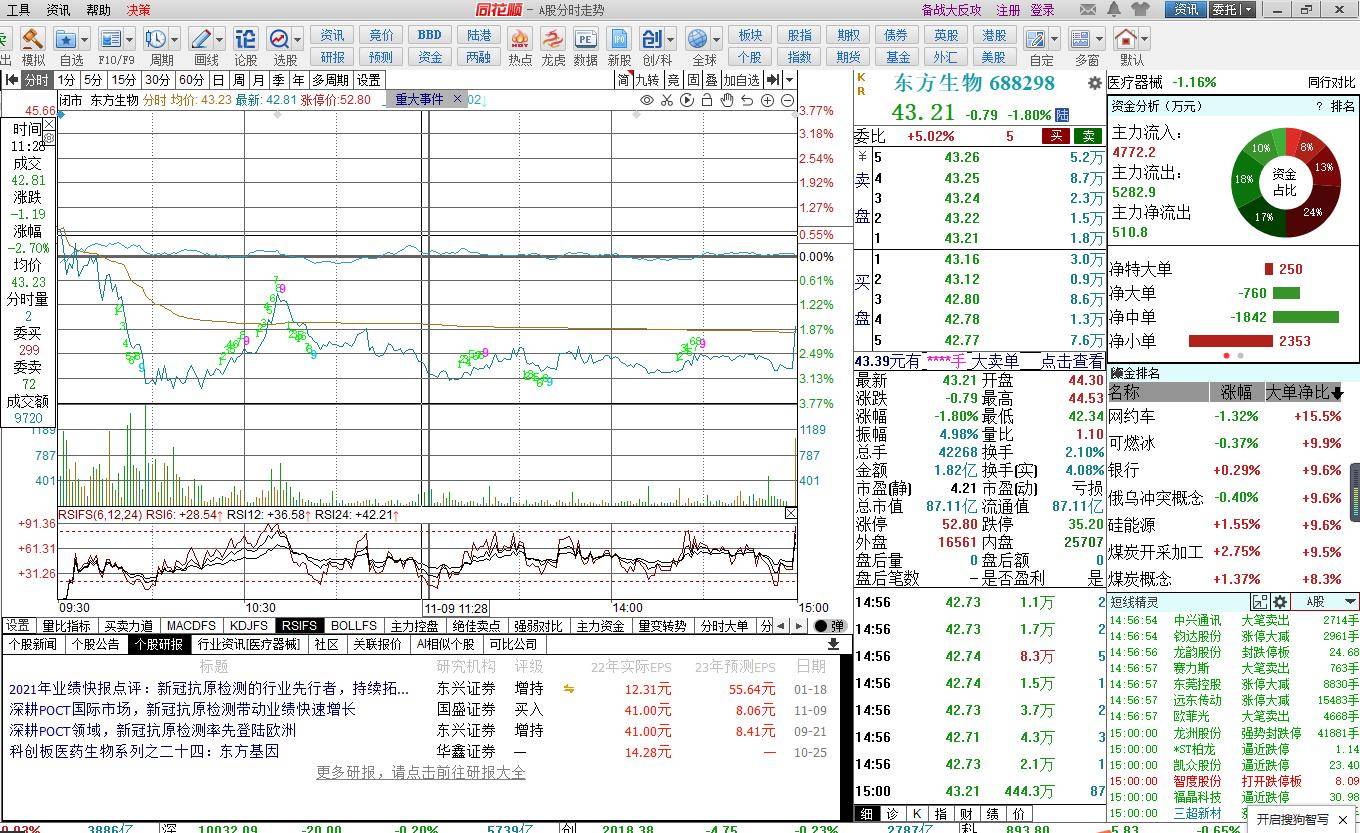Open the mail envelope icon in title bar
1360x833 pixels.
click(x=1089, y=9)
